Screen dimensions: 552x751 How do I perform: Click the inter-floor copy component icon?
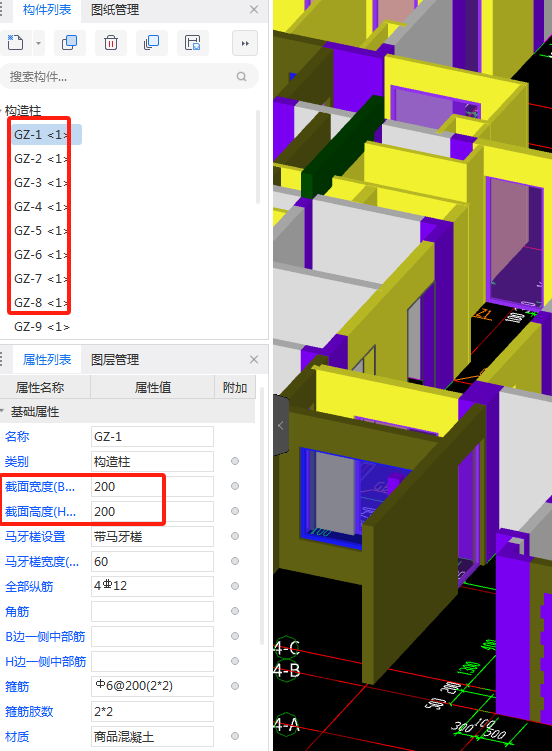[152, 43]
